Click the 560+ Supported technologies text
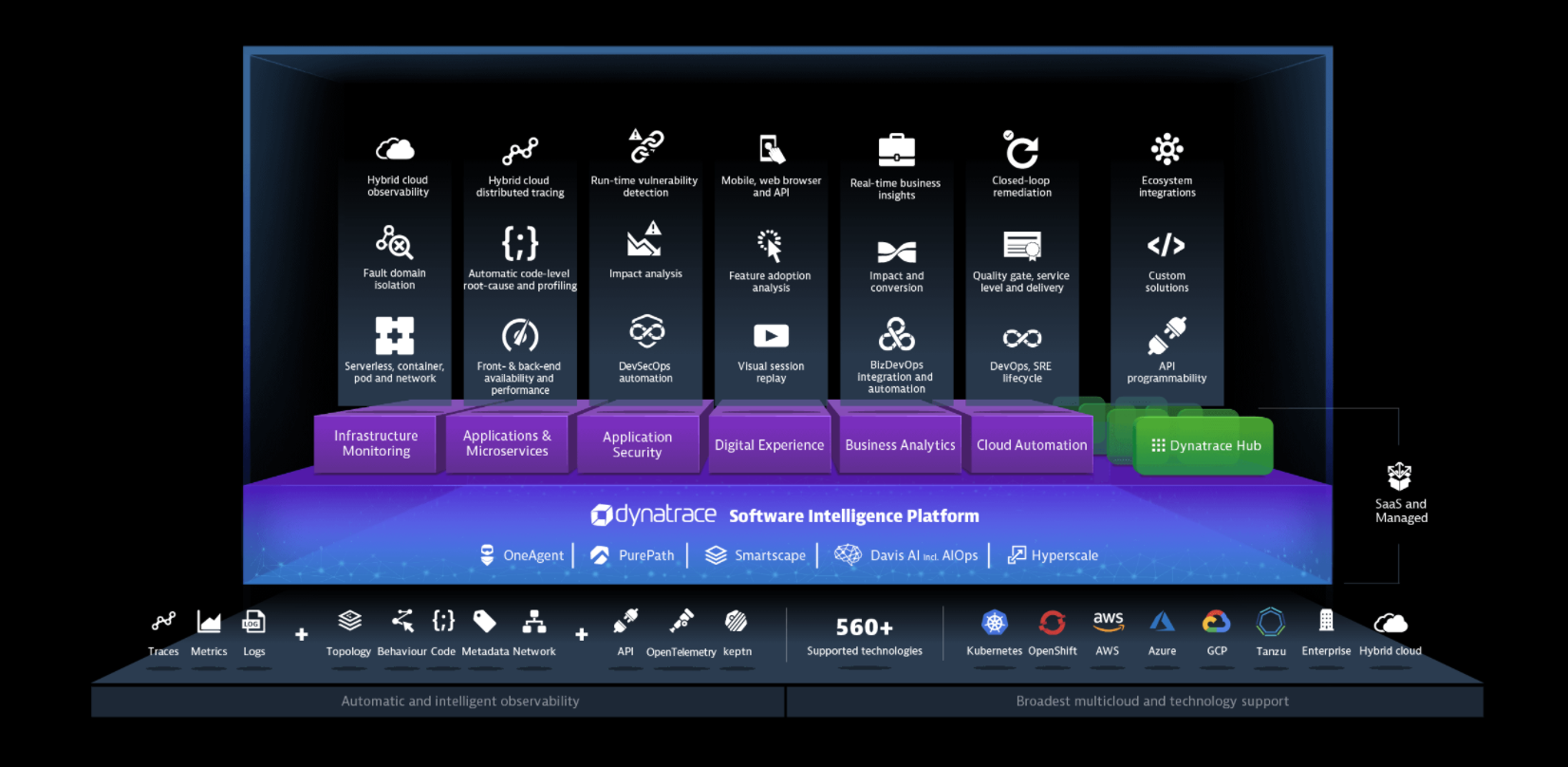 [865, 637]
